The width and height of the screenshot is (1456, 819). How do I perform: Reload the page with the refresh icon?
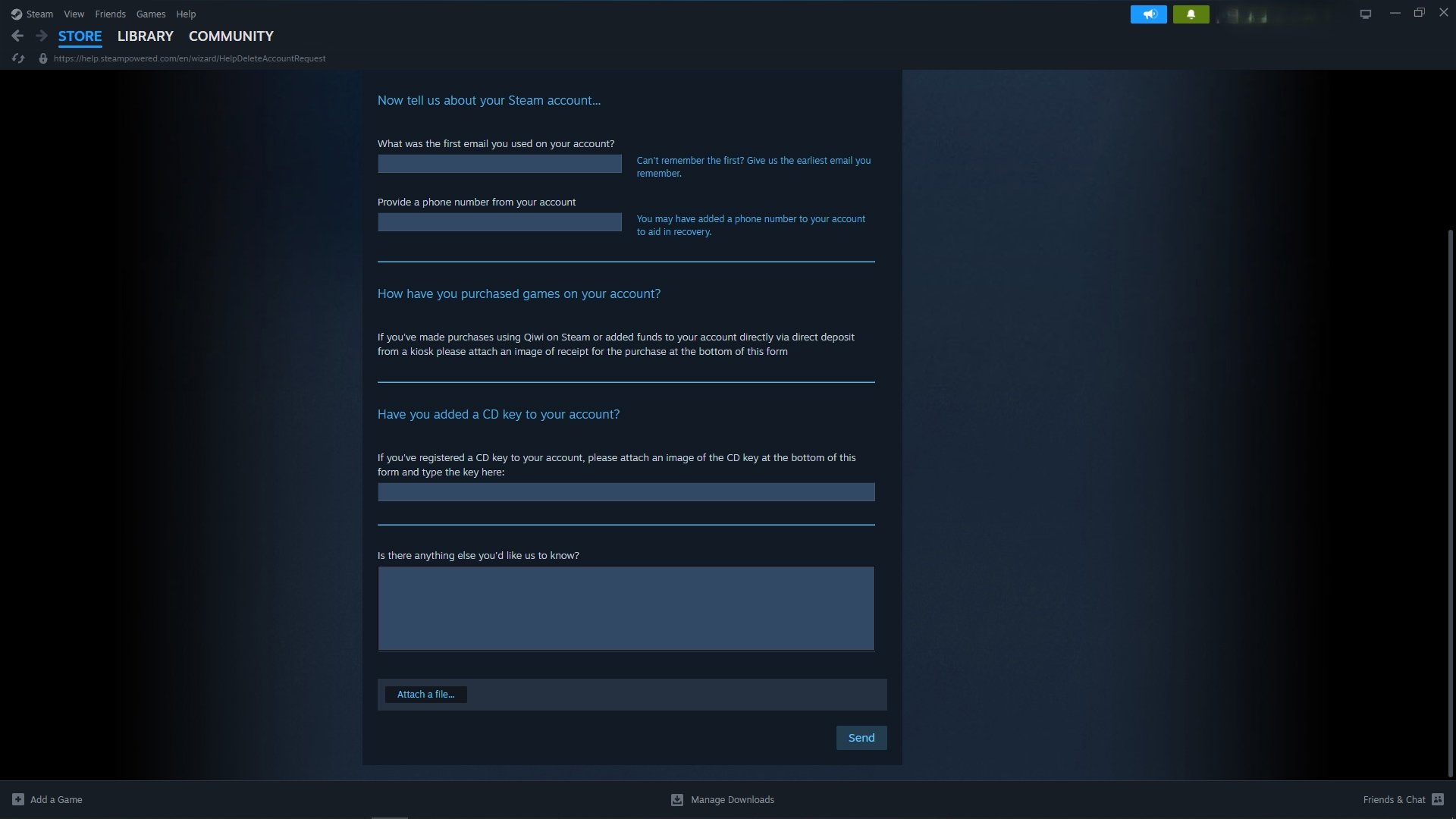coord(18,58)
